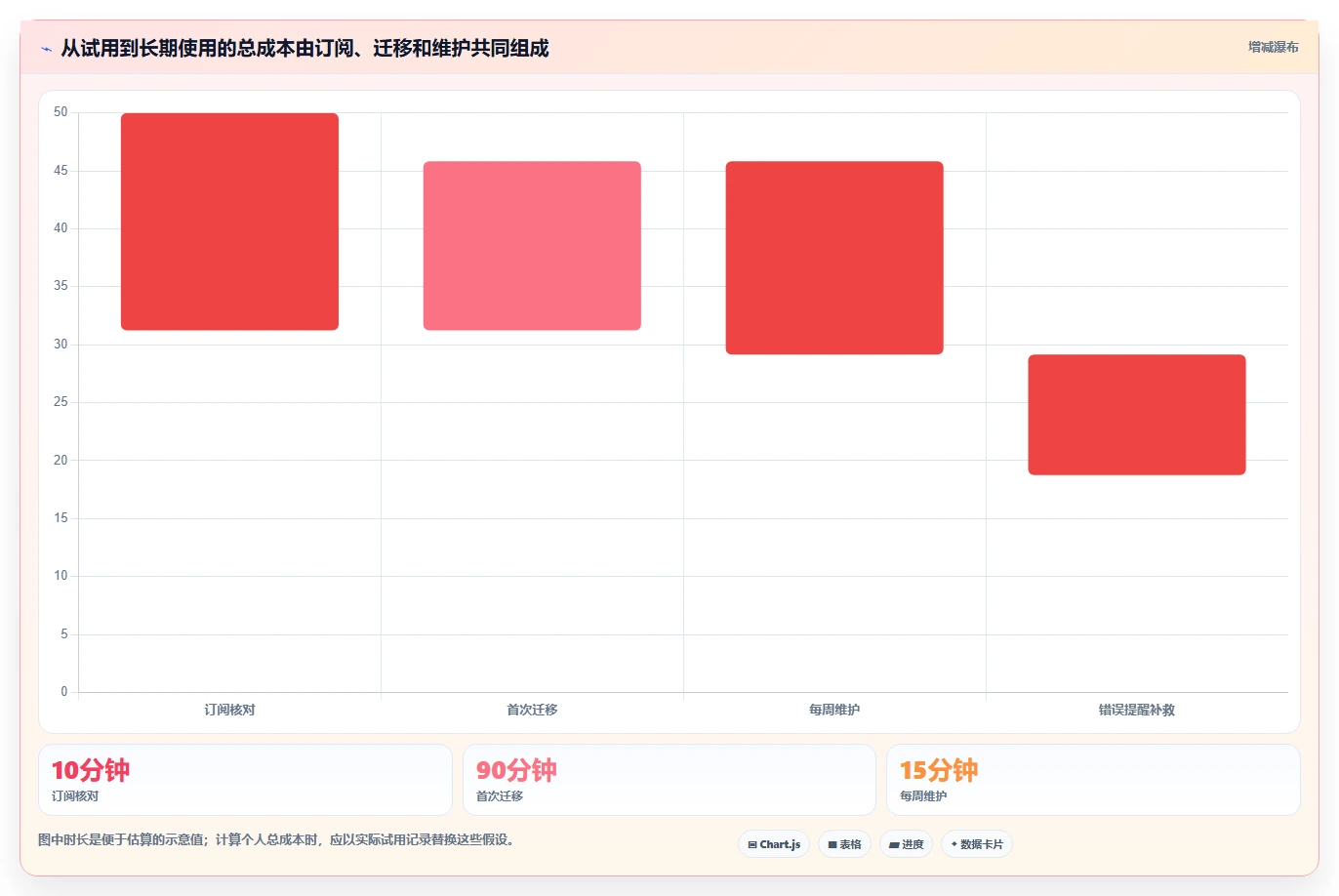
Task: Click the y-axis value 50
Action: tap(61, 112)
